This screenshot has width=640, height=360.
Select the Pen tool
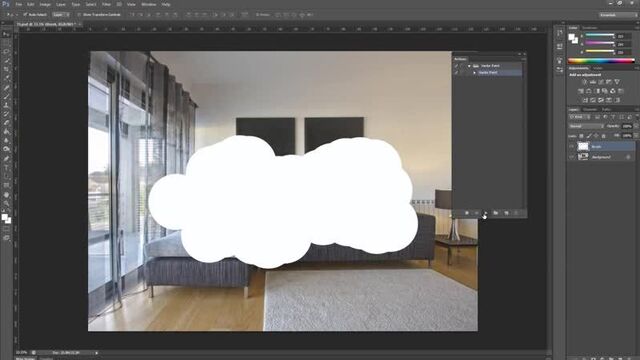[6, 159]
